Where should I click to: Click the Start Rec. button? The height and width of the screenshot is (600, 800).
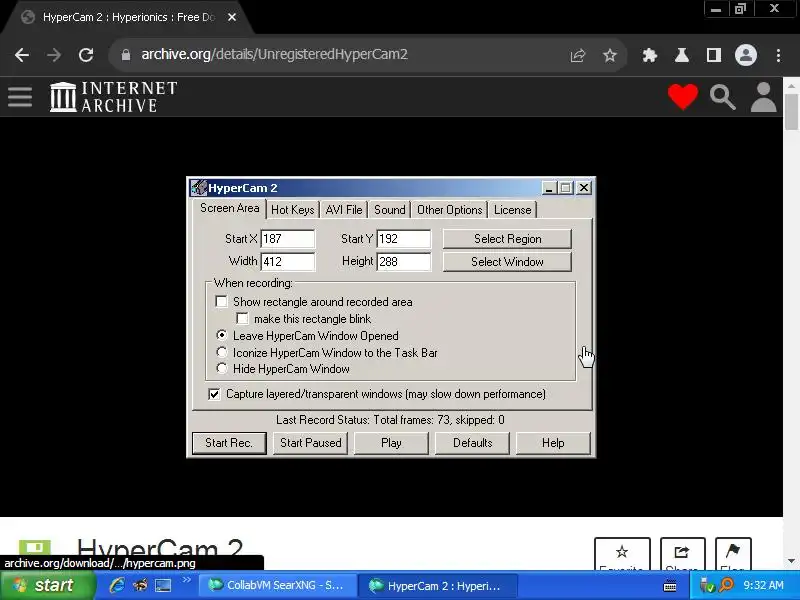click(x=229, y=443)
